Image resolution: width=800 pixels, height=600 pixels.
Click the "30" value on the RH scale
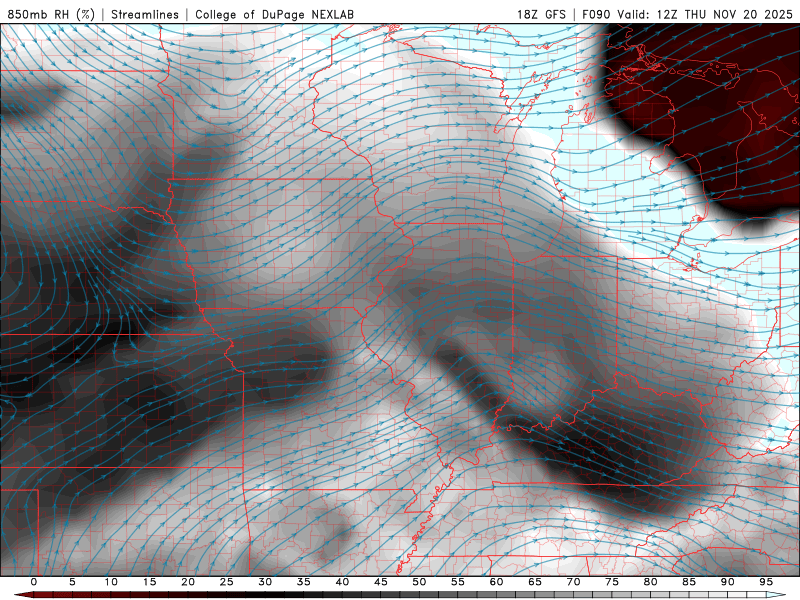click(x=265, y=582)
